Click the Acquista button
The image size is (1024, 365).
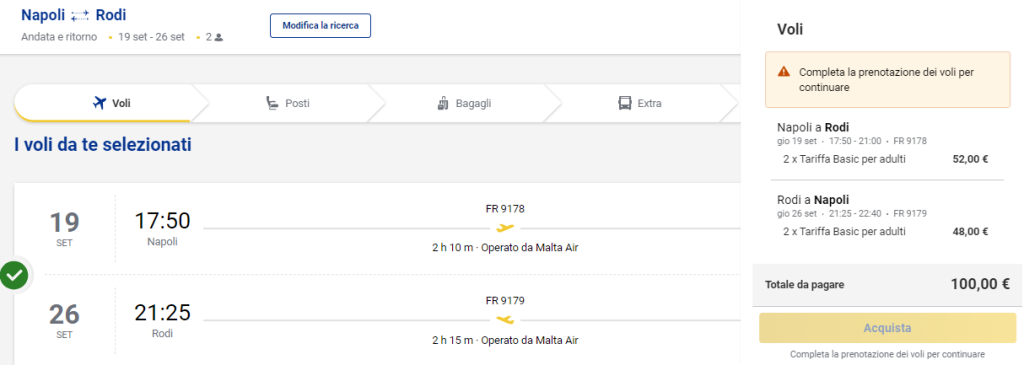[x=888, y=328]
